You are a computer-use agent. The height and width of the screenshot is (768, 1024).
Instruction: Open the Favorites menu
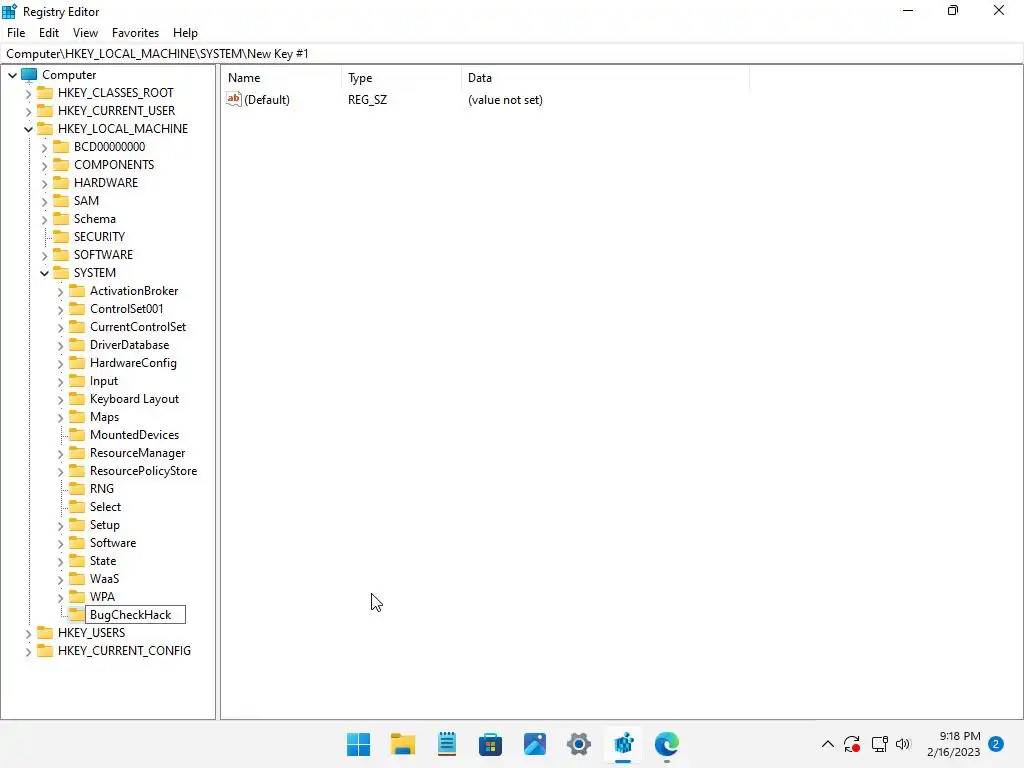[135, 33]
